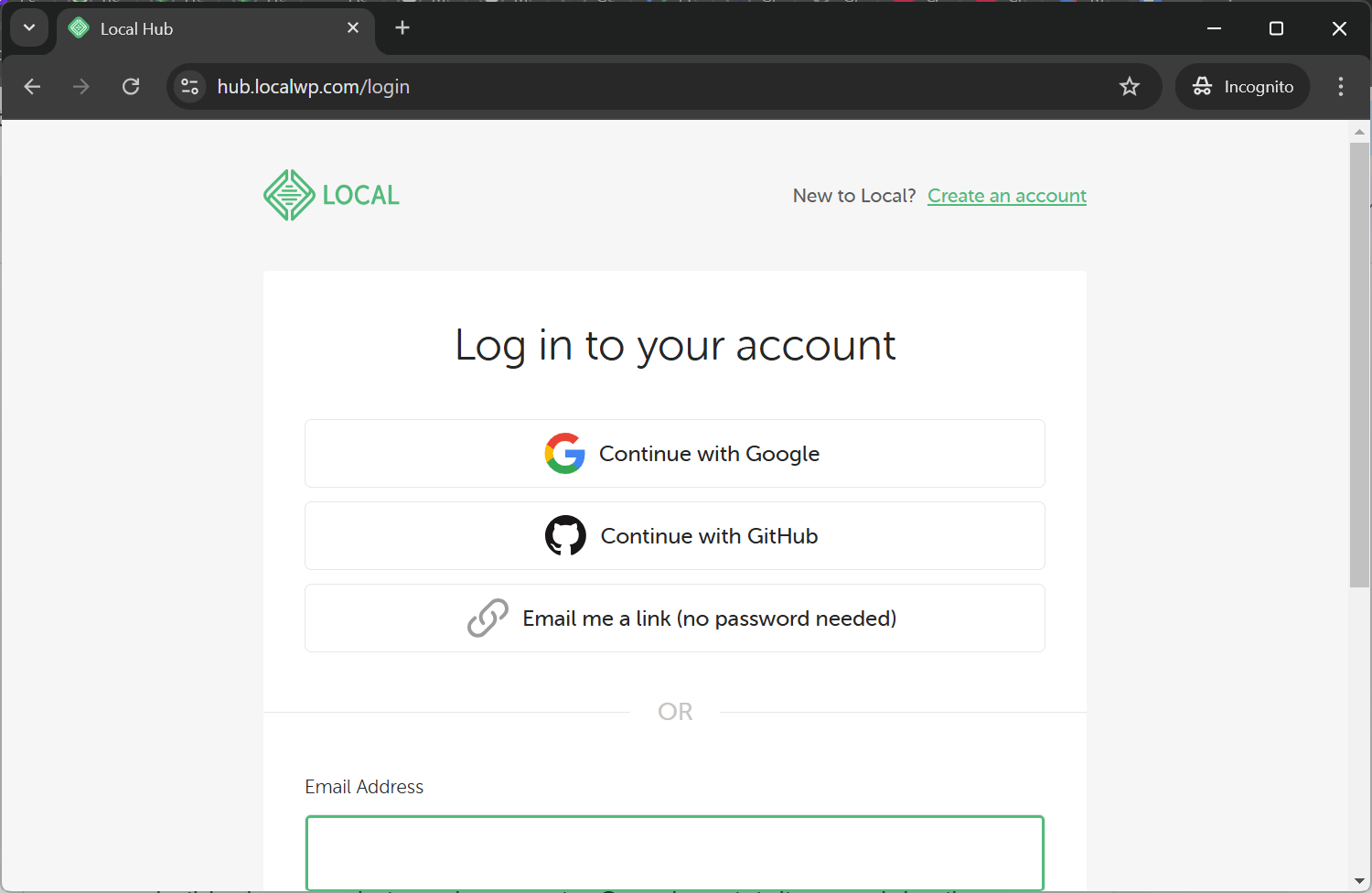Reload the page

click(131, 87)
